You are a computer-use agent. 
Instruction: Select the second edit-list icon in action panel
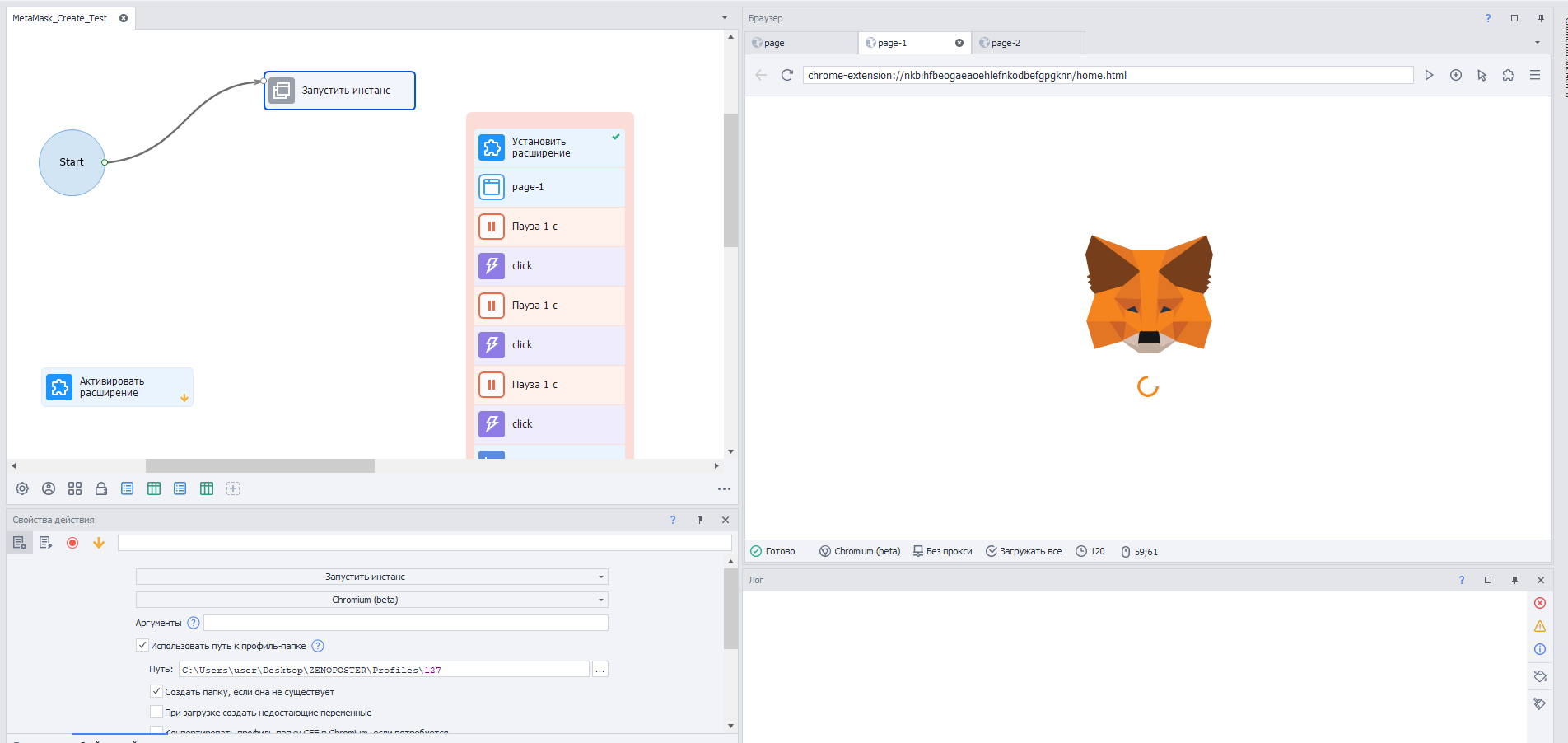[x=46, y=543]
